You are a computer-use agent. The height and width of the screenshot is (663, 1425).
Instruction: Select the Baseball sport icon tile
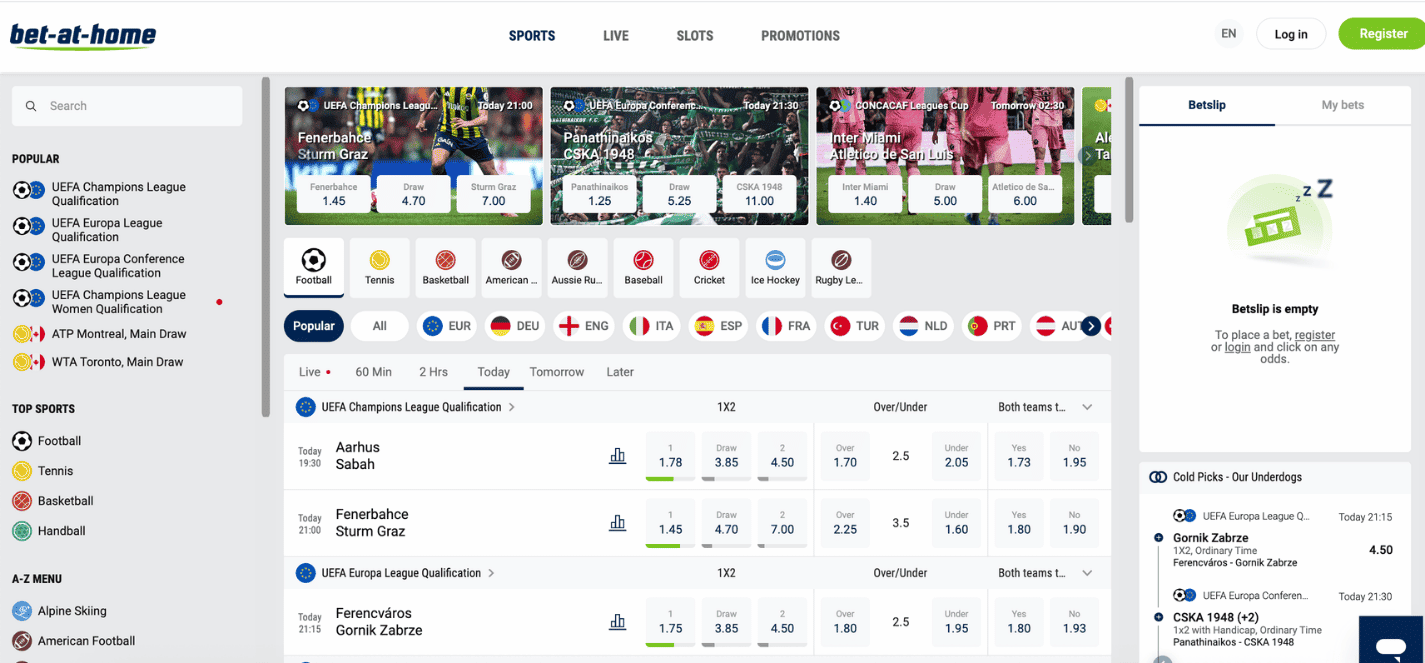[644, 267]
